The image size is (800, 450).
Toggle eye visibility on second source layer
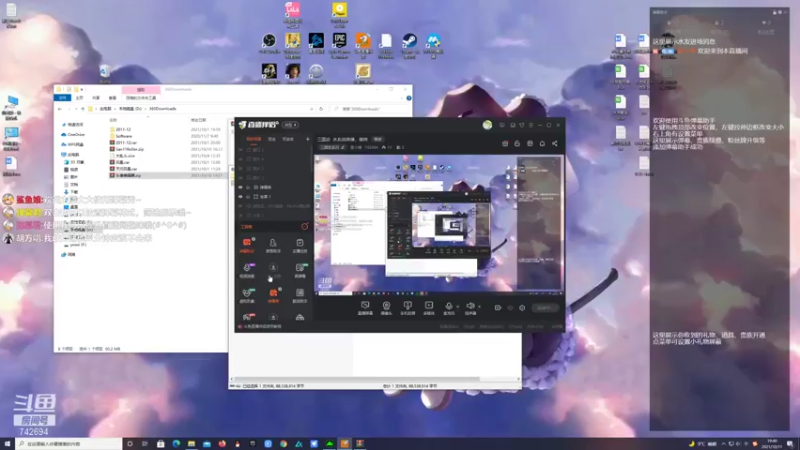(241, 159)
